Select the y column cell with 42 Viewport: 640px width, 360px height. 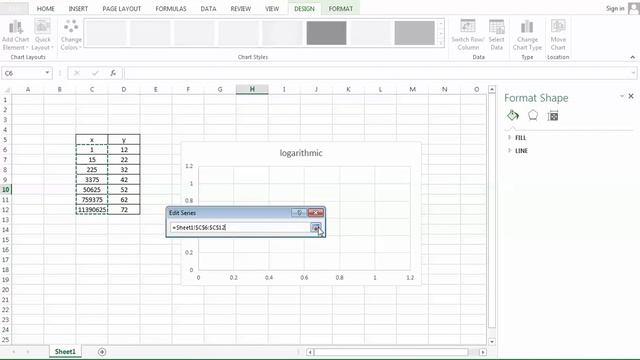pos(124,180)
